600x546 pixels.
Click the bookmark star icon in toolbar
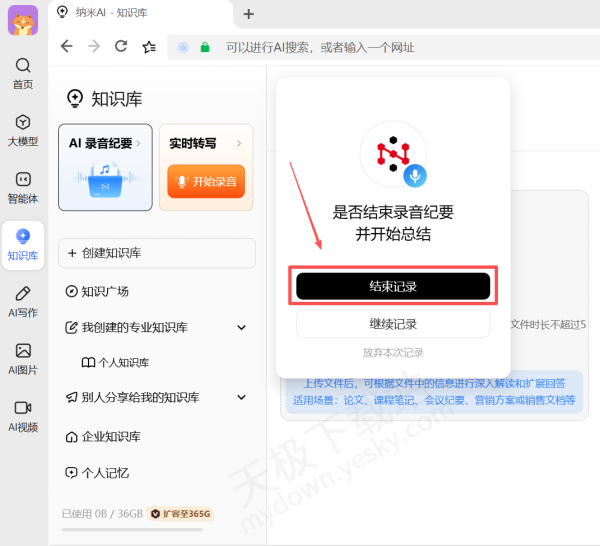pos(149,46)
